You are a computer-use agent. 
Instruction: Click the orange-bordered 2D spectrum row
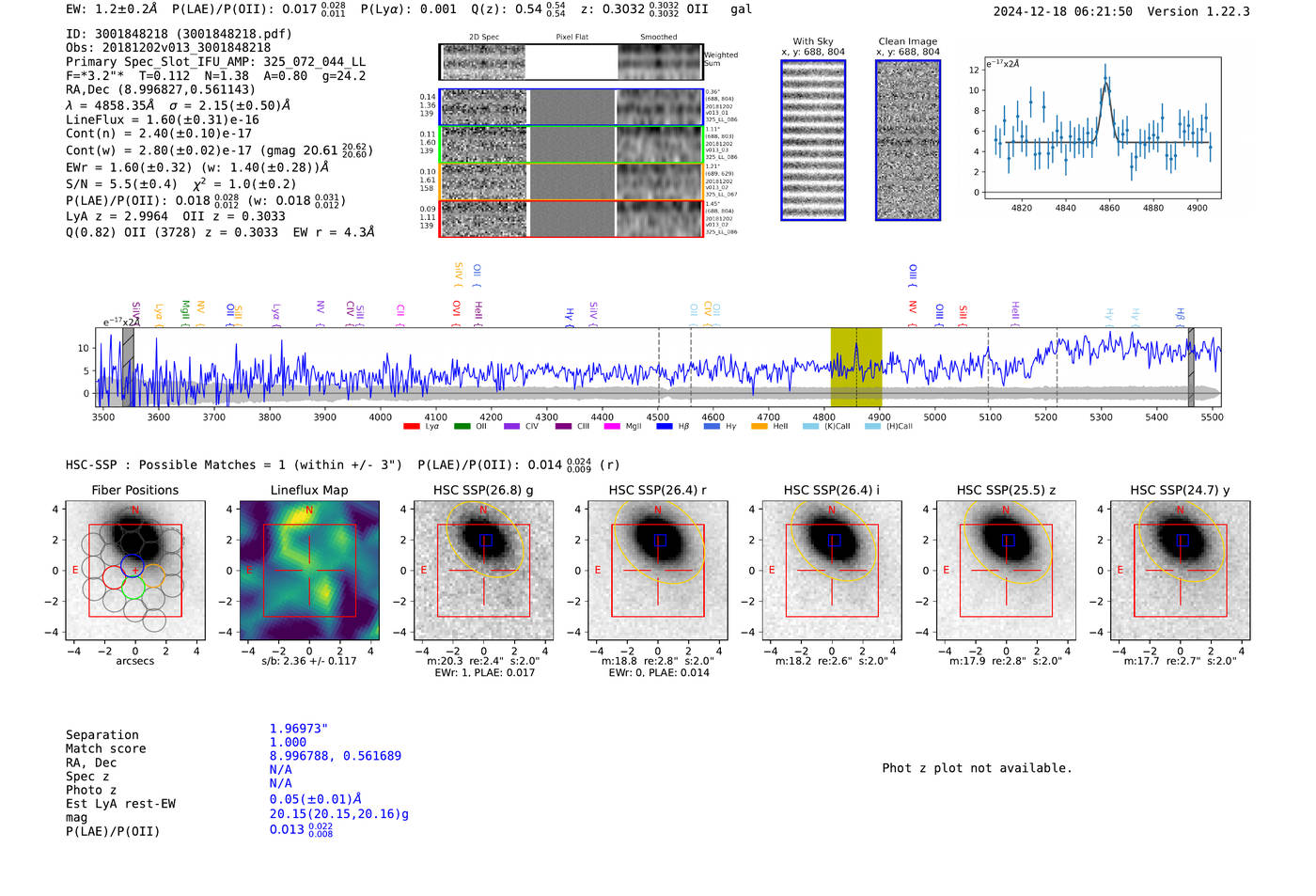(x=572, y=181)
